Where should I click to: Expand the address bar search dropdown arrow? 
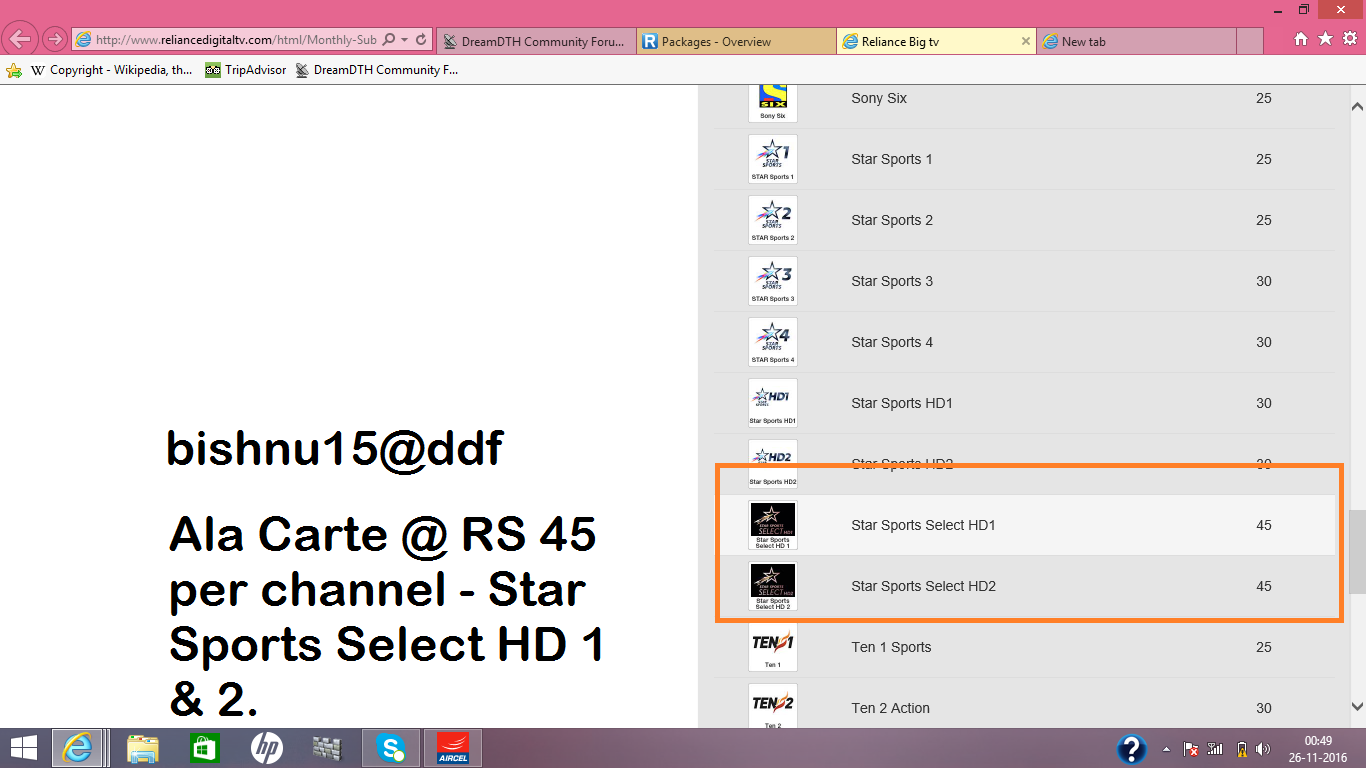coord(404,40)
